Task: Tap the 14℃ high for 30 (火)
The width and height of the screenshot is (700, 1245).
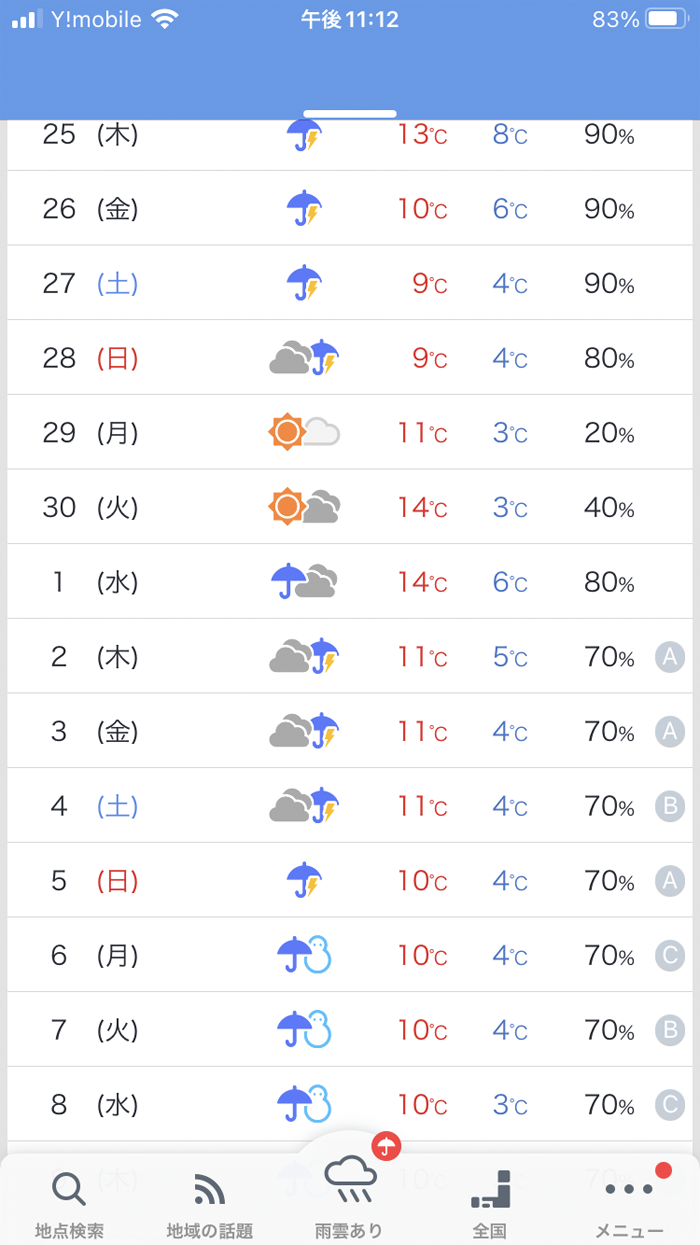Action: click(421, 507)
